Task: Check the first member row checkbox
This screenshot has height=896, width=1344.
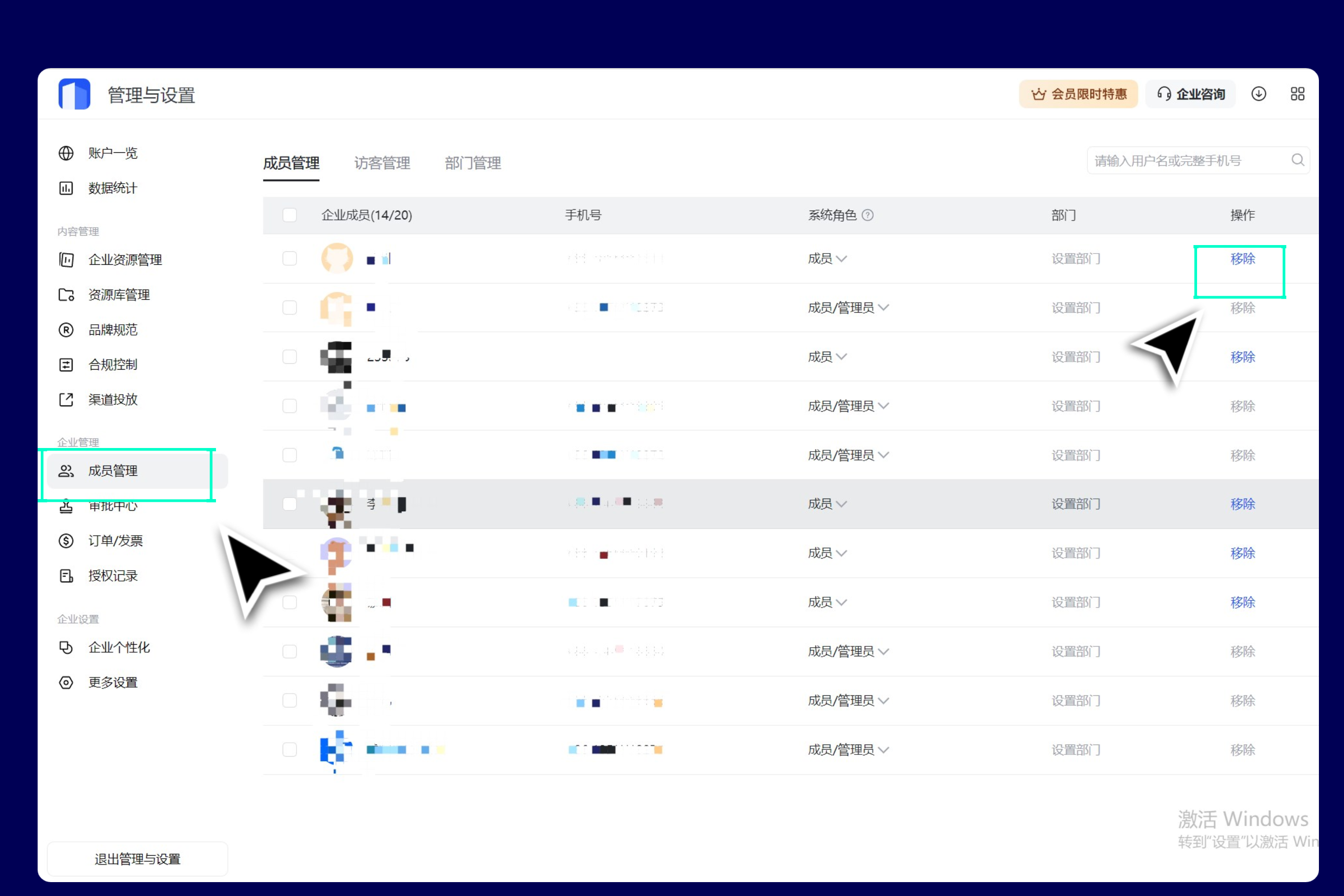Action: [290, 258]
